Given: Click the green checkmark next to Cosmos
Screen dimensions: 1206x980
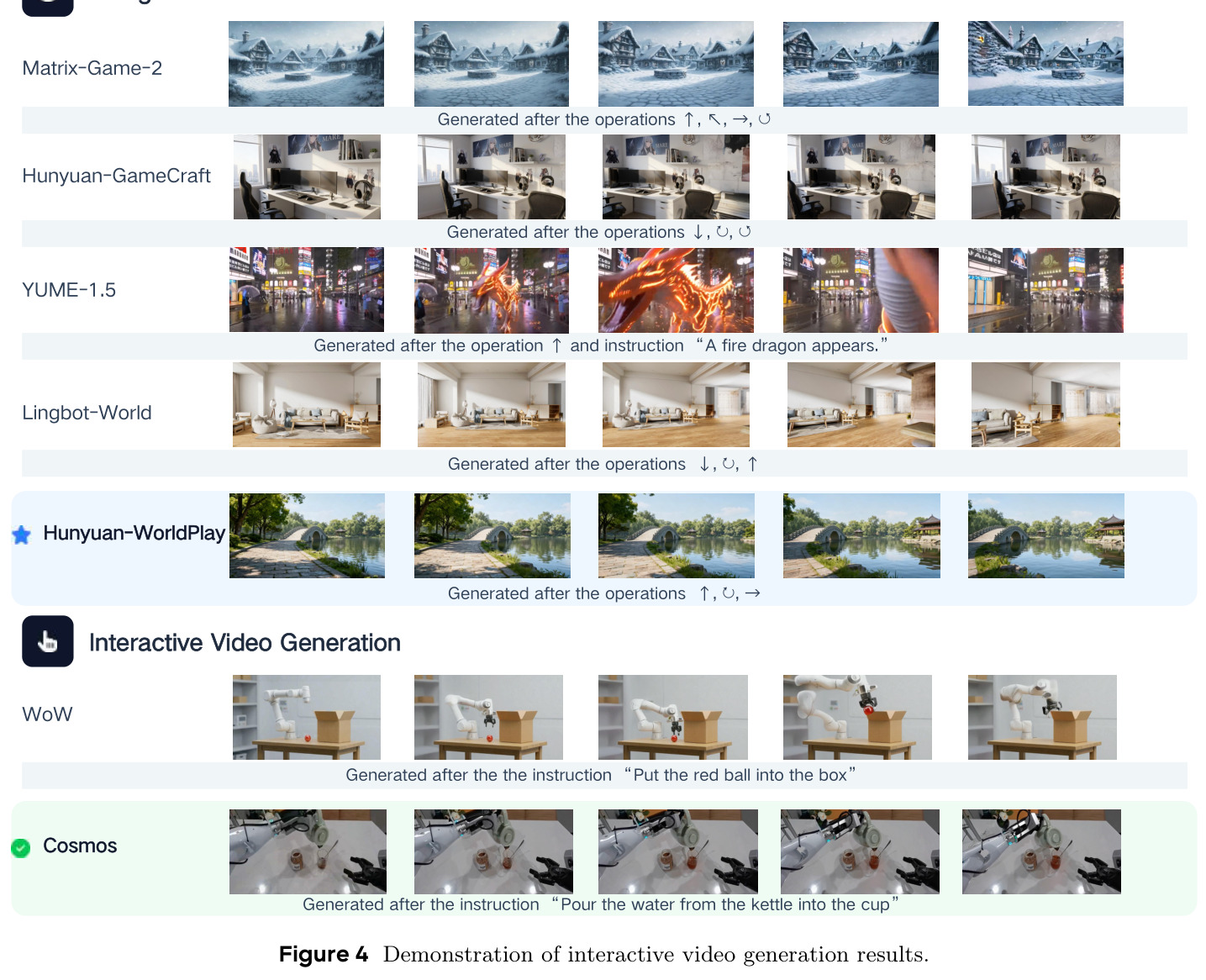Looking at the screenshot, I should (x=21, y=847).
